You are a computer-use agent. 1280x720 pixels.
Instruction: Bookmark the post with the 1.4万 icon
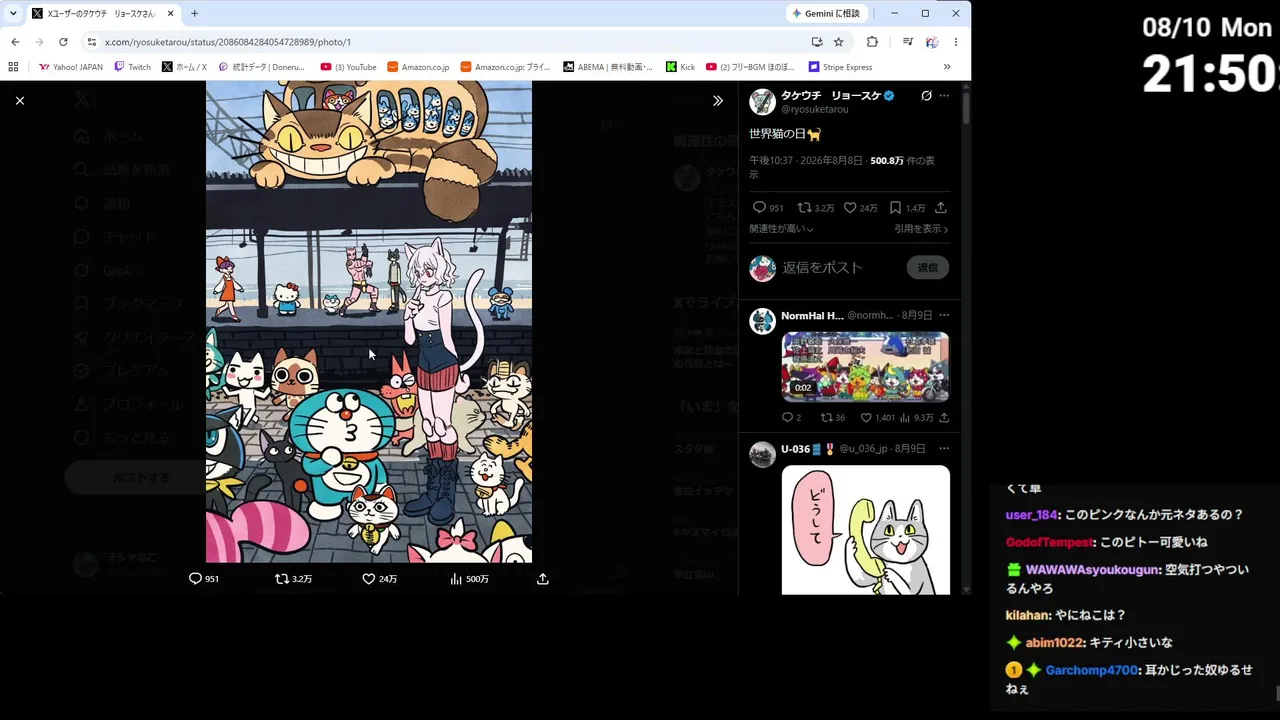pyautogui.click(x=895, y=208)
